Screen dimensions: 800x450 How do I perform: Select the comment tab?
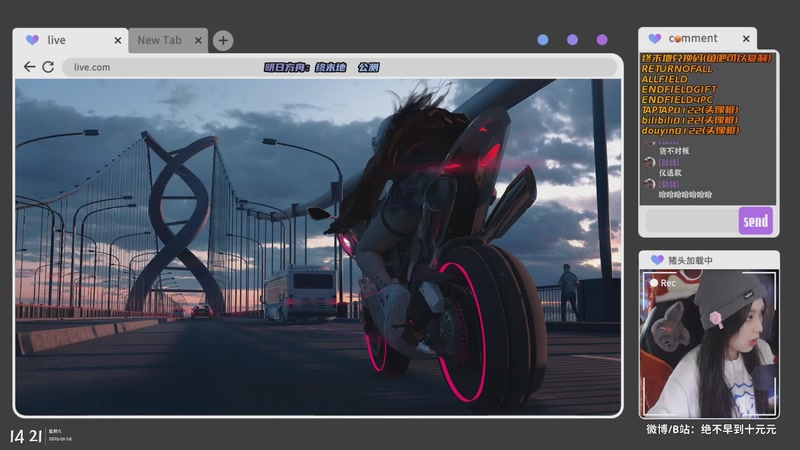point(697,39)
